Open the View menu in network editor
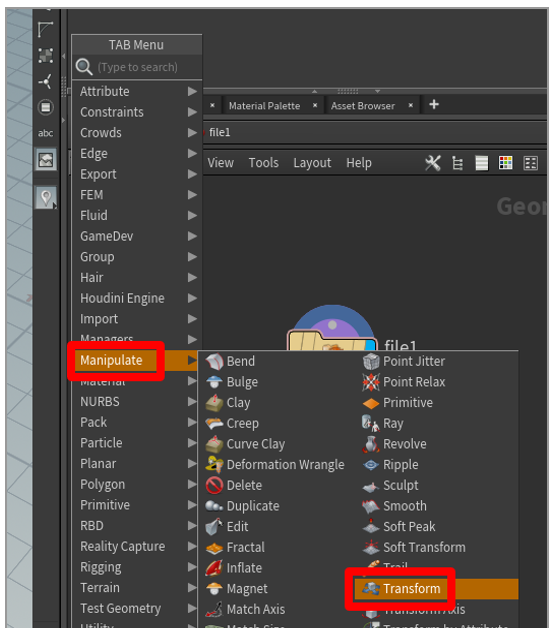This screenshot has height=632, width=551. click(x=220, y=163)
